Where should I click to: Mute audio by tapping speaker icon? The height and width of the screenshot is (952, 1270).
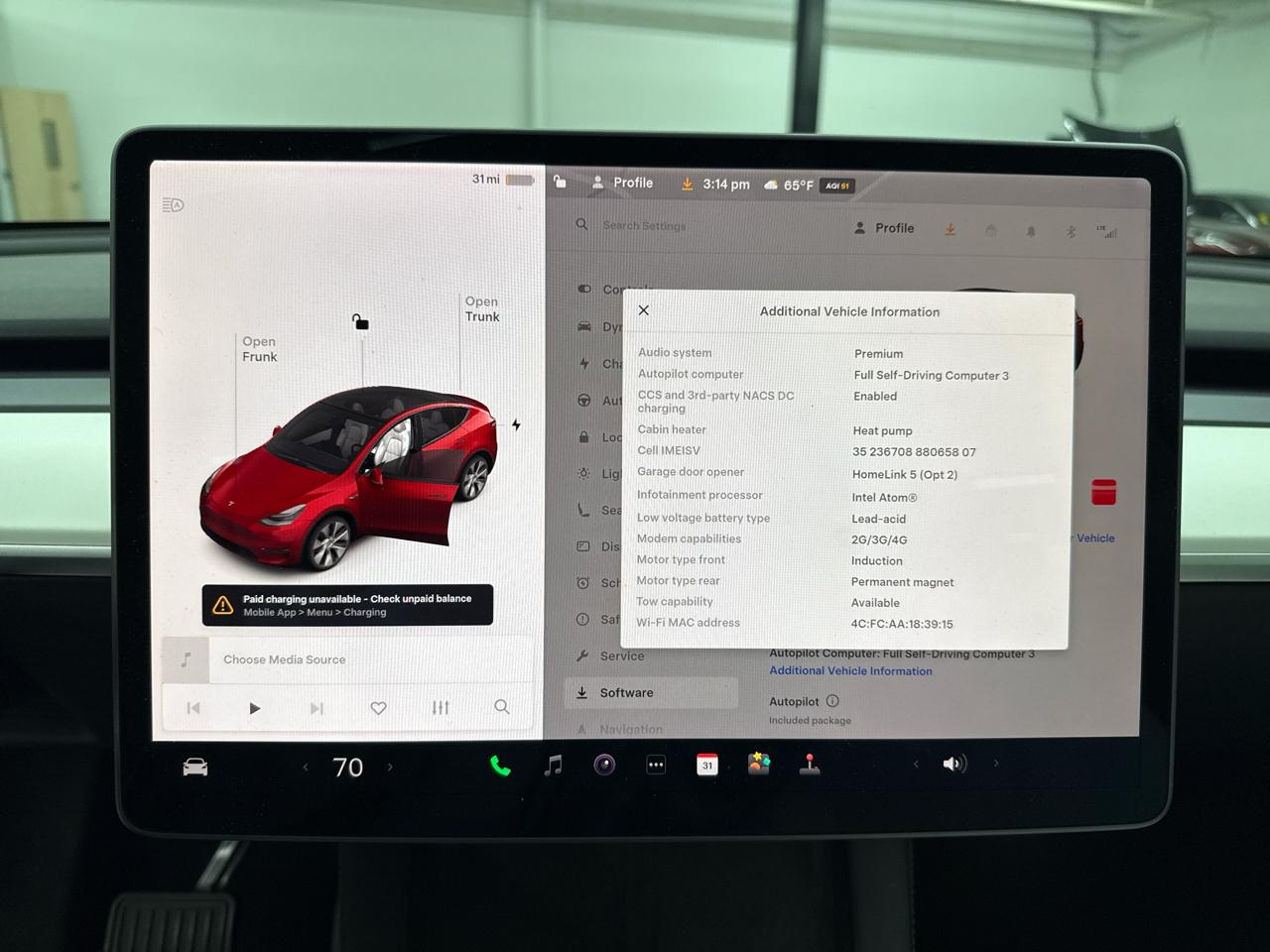click(953, 764)
